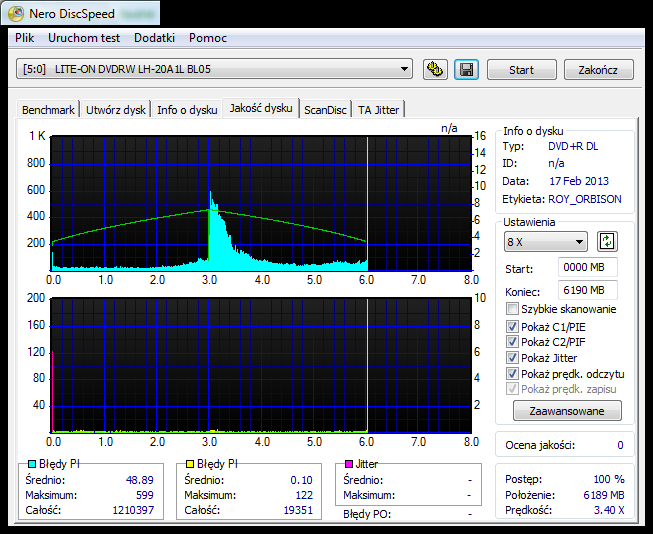Click the Start button

tap(521, 70)
